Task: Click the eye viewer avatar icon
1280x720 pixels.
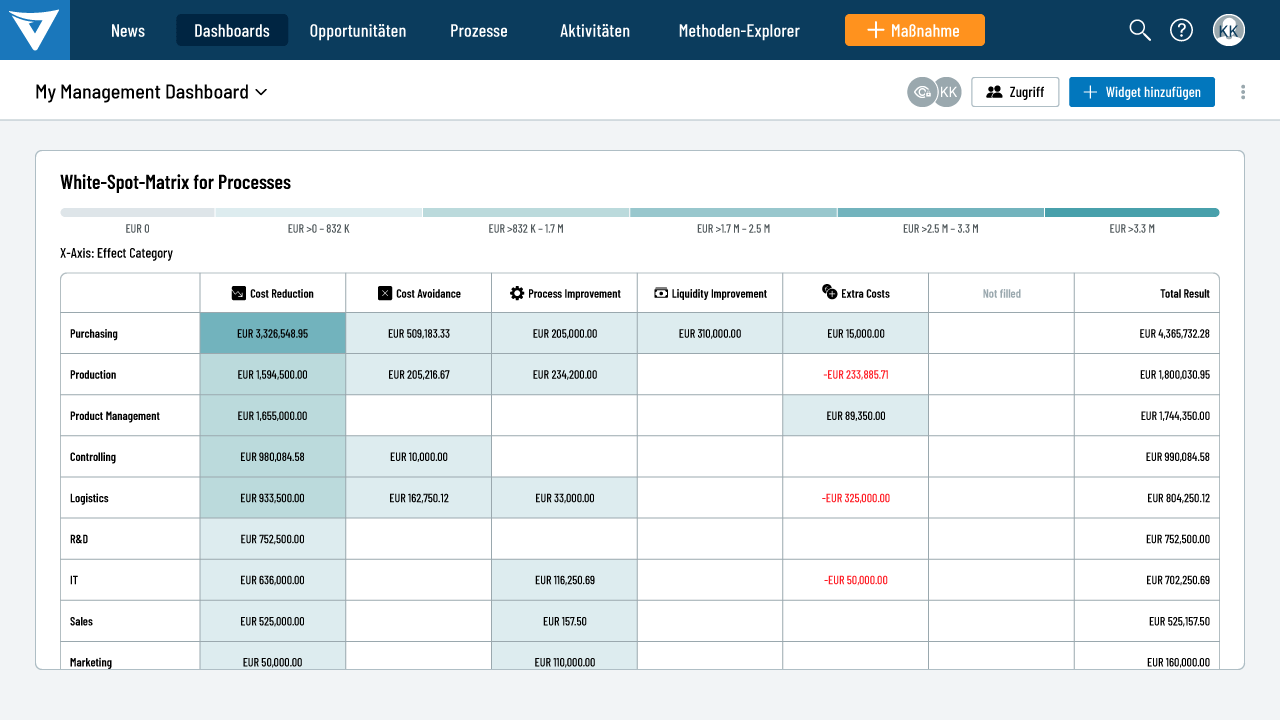Action: coord(922,92)
